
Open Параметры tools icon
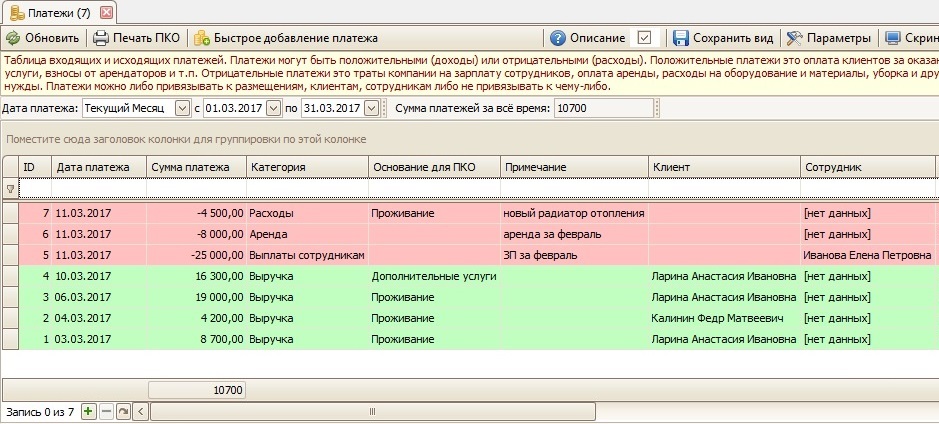pos(795,38)
